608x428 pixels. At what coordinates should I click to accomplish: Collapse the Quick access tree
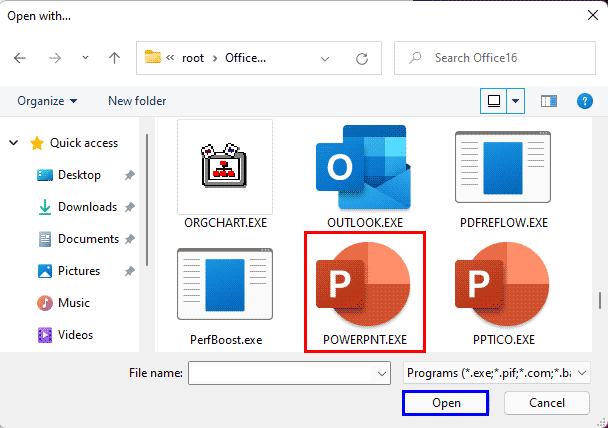(14, 143)
